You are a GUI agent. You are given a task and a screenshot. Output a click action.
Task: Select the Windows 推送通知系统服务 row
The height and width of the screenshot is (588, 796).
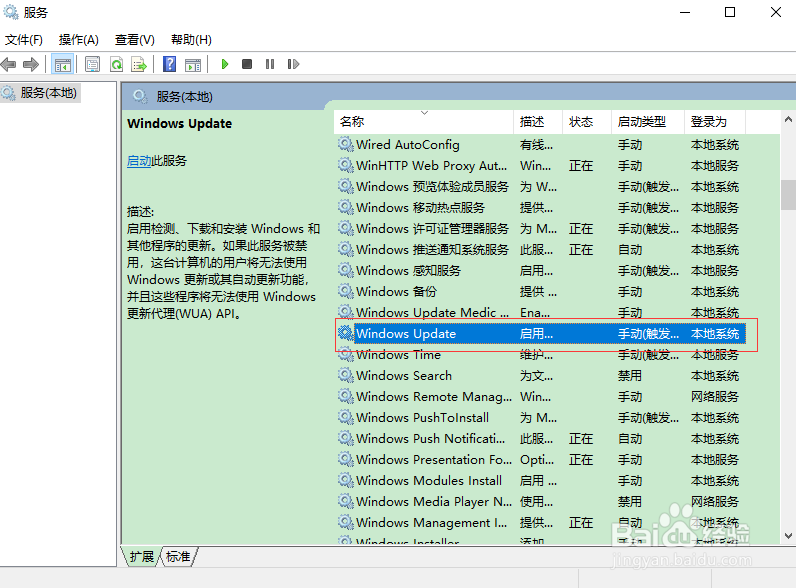(540, 250)
